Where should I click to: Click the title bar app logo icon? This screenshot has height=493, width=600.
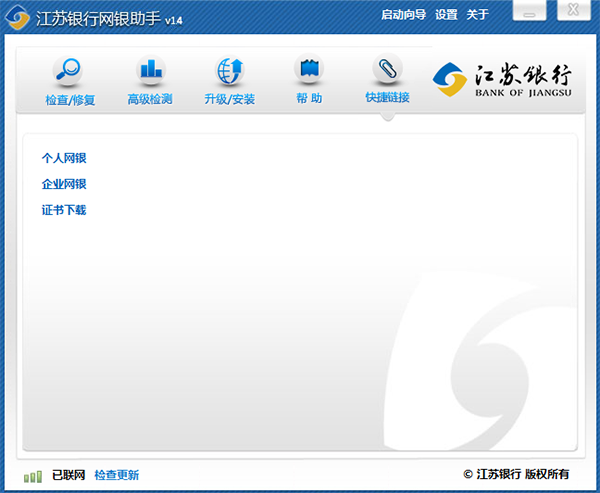pyautogui.click(x=17, y=17)
